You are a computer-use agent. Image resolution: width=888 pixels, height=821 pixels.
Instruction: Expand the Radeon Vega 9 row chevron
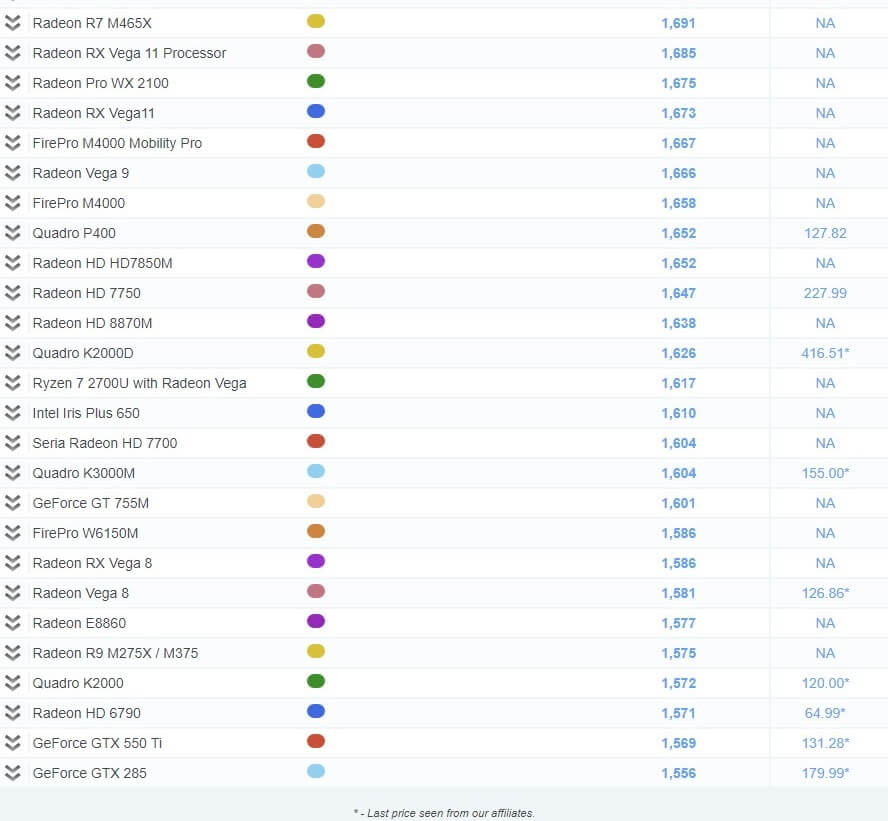[12, 173]
